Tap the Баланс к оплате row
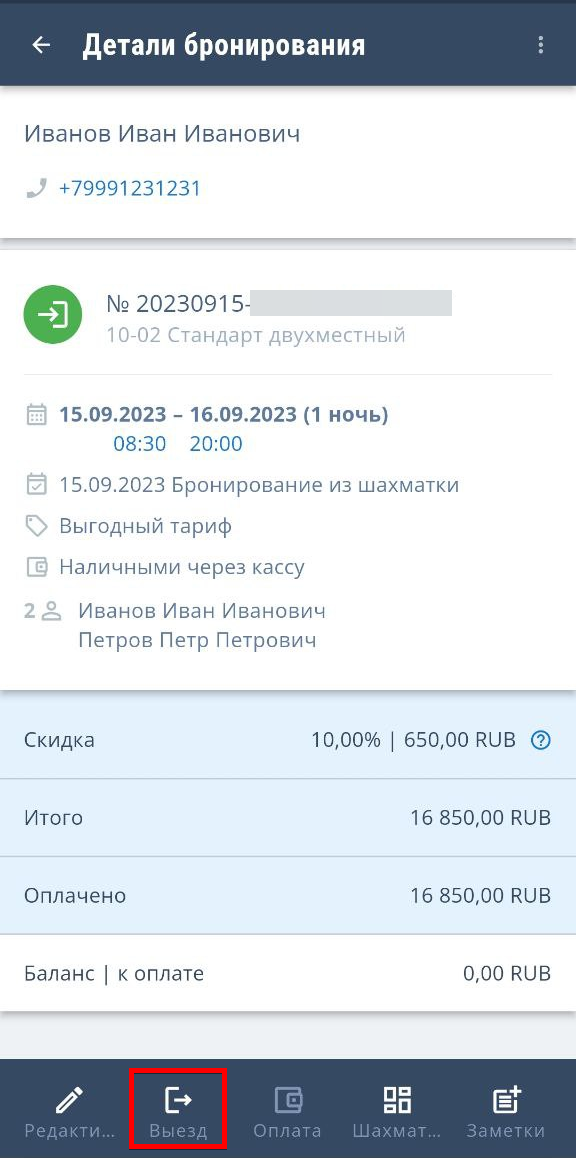Screen dimensions: 576x1158 coord(288,973)
